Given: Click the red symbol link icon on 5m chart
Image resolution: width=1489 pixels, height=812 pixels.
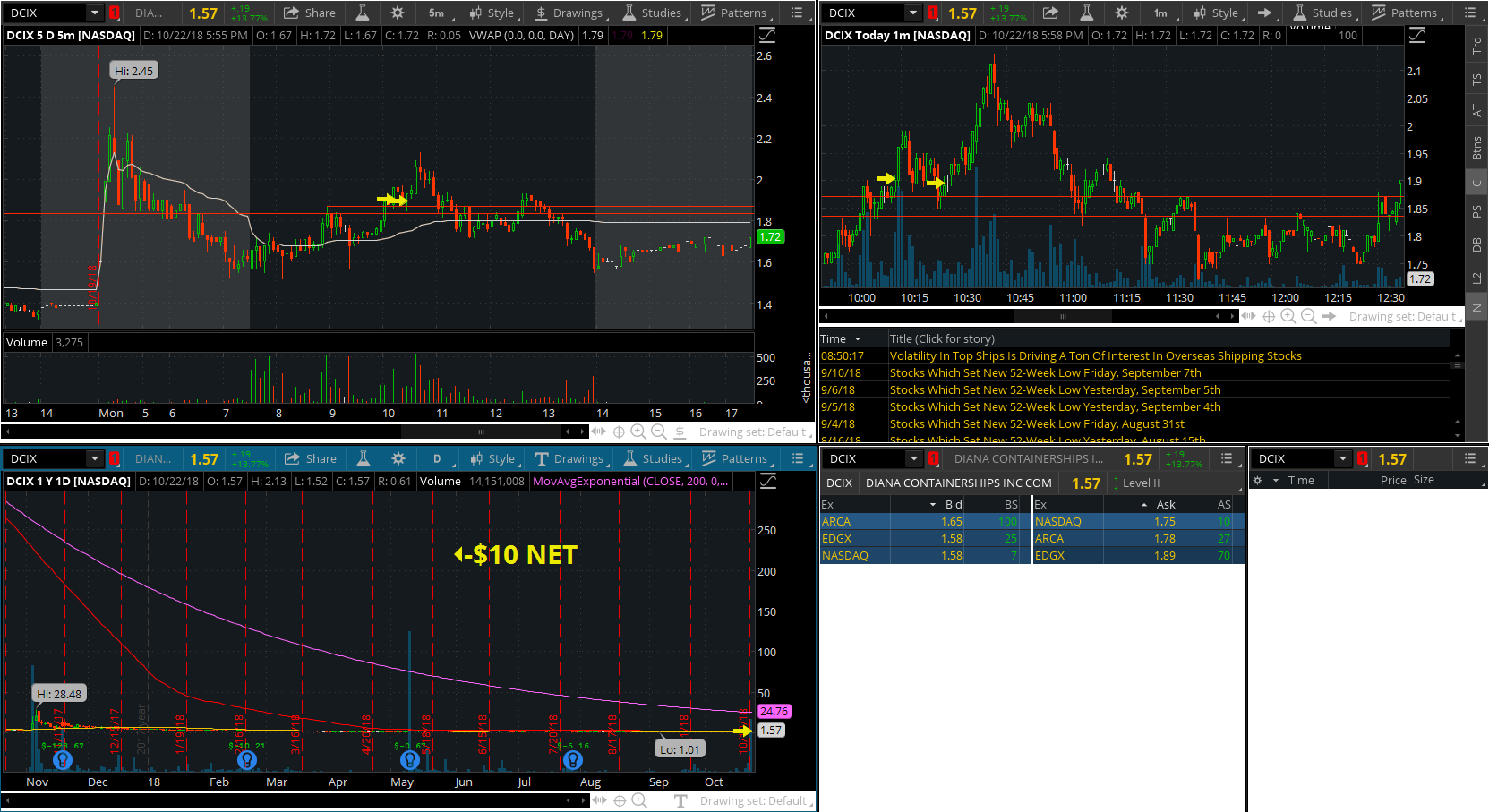Looking at the screenshot, I should 115,13.
